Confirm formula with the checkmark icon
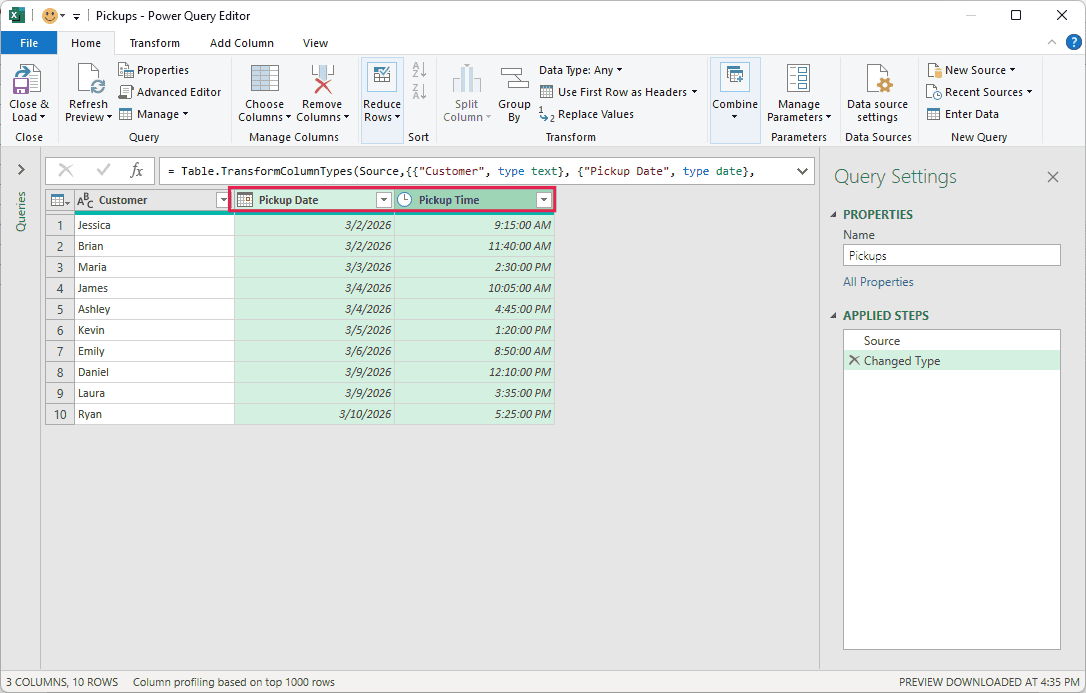 103,170
